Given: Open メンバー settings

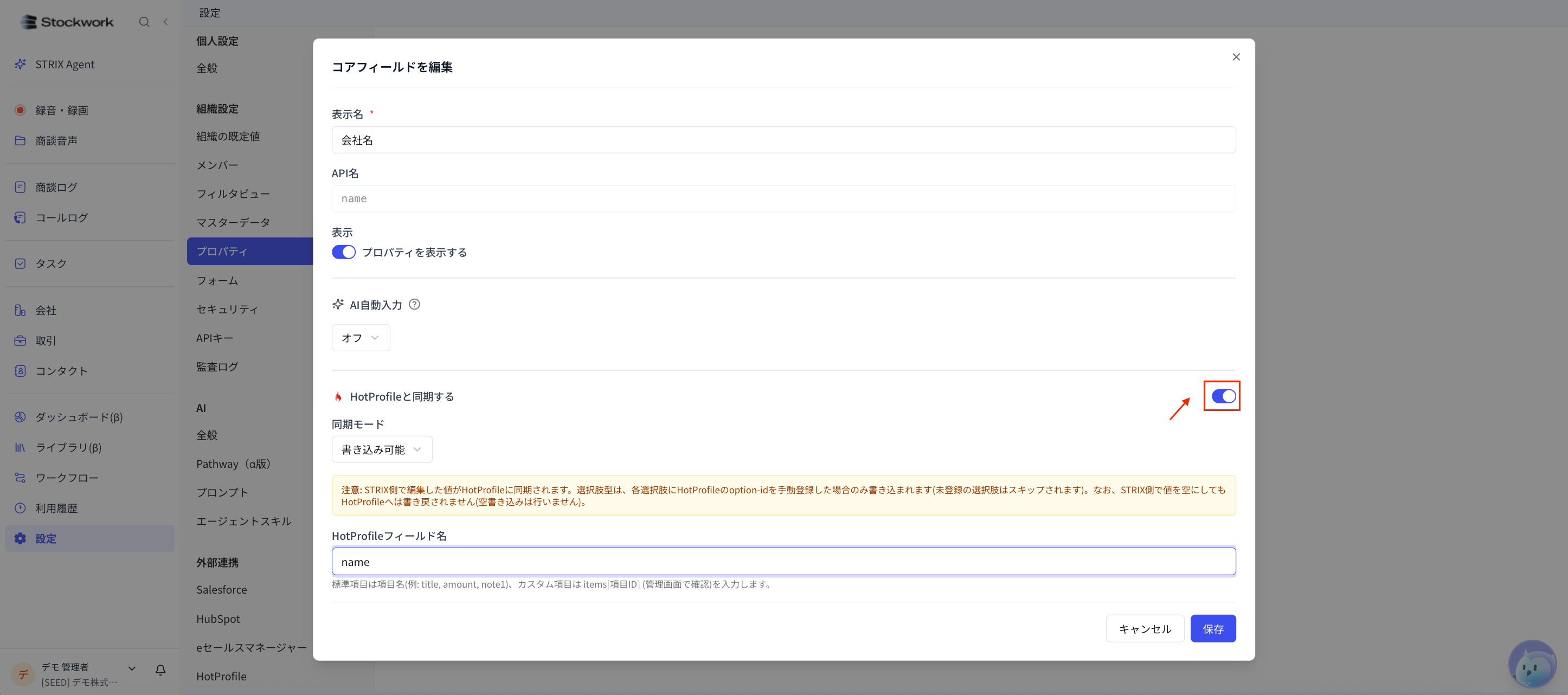Looking at the screenshot, I should [x=217, y=165].
